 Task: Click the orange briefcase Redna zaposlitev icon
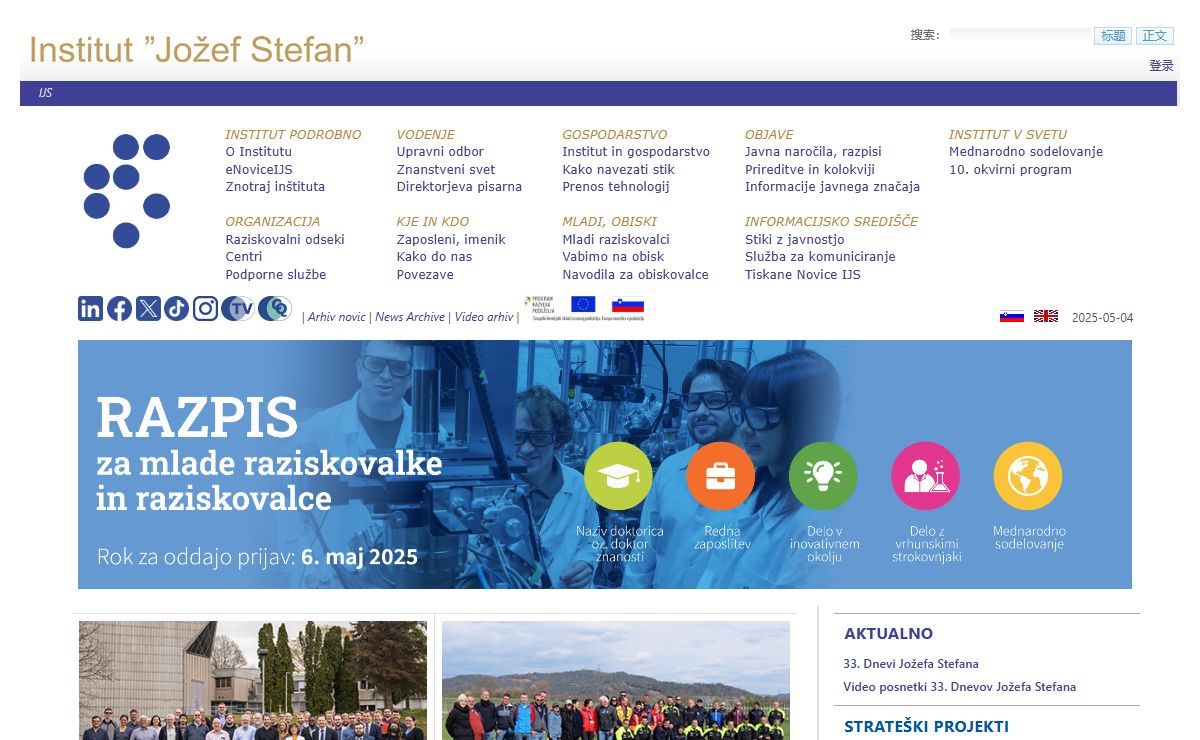coord(721,476)
